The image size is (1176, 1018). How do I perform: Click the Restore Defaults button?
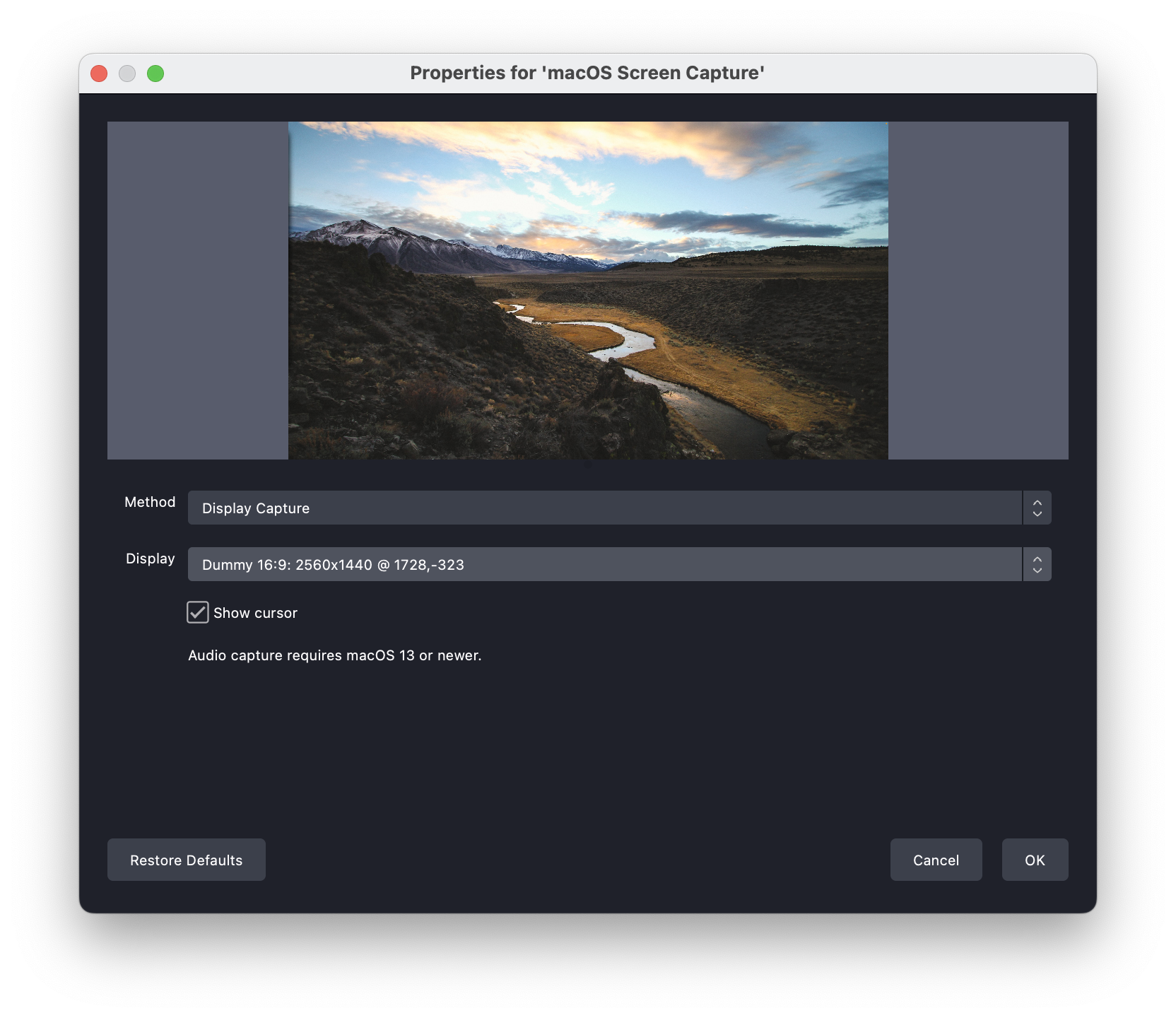click(186, 860)
